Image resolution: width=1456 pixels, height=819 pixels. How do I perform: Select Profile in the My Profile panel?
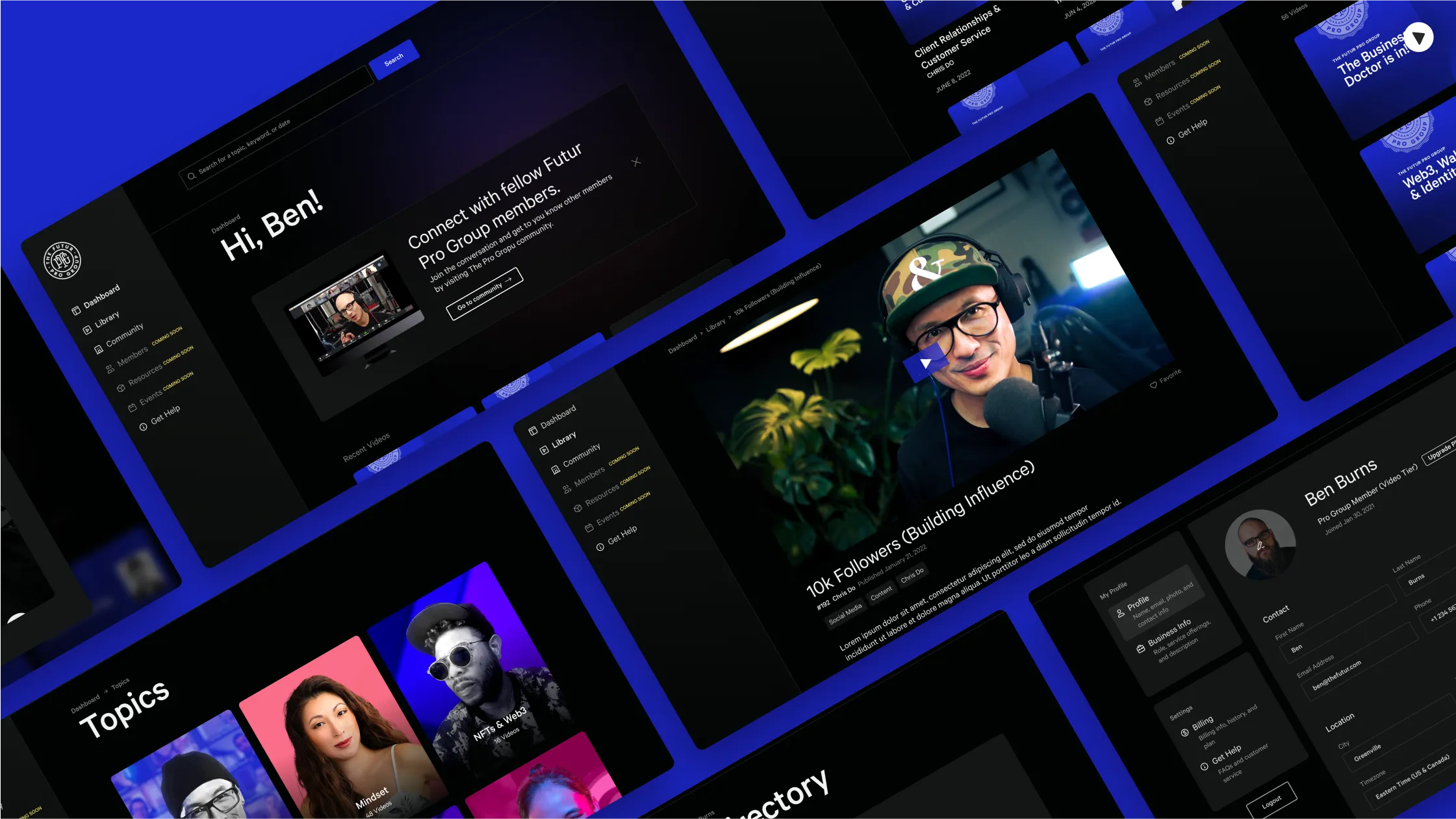click(x=1156, y=602)
